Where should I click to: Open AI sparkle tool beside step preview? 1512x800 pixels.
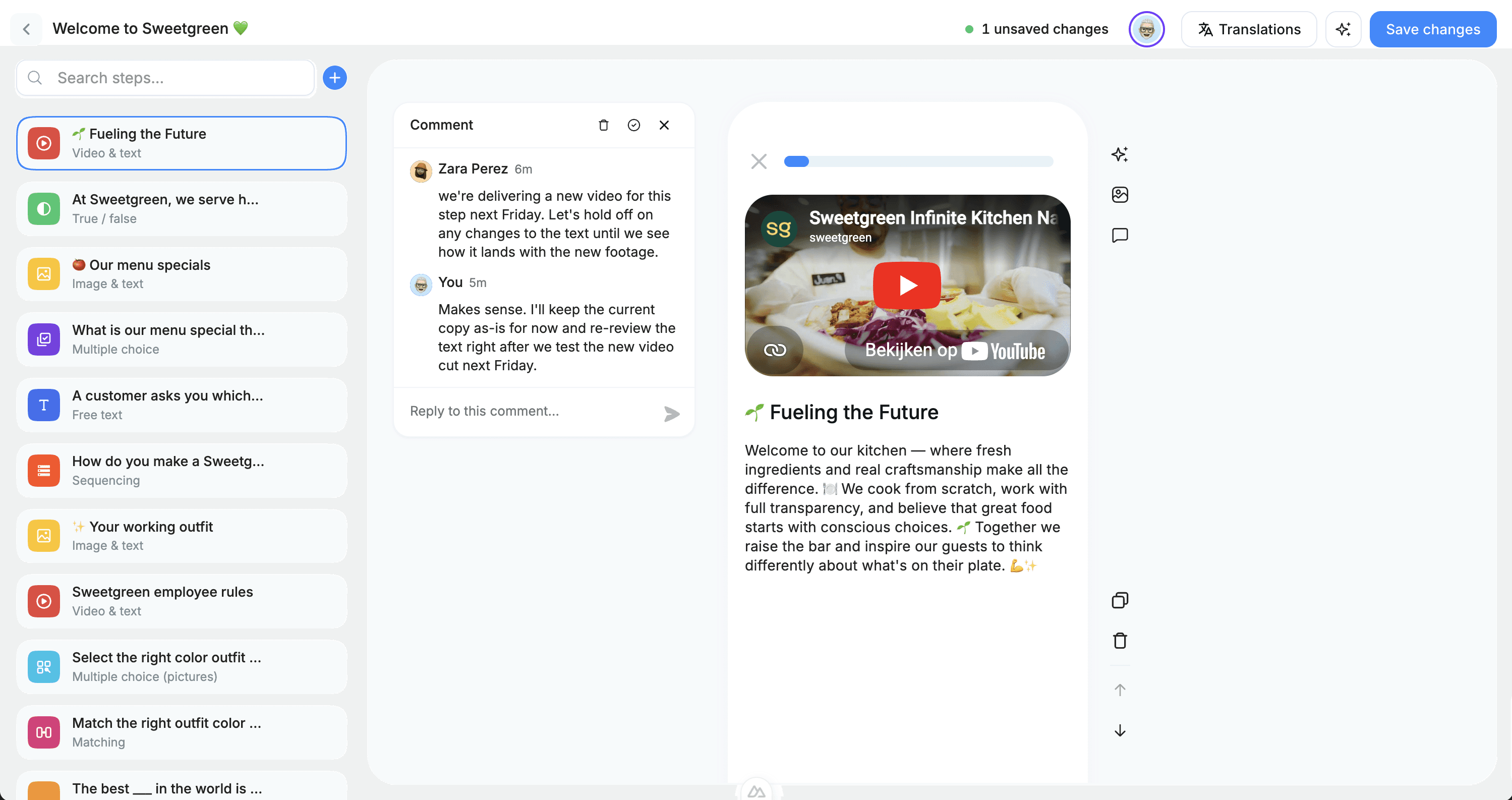click(1119, 154)
